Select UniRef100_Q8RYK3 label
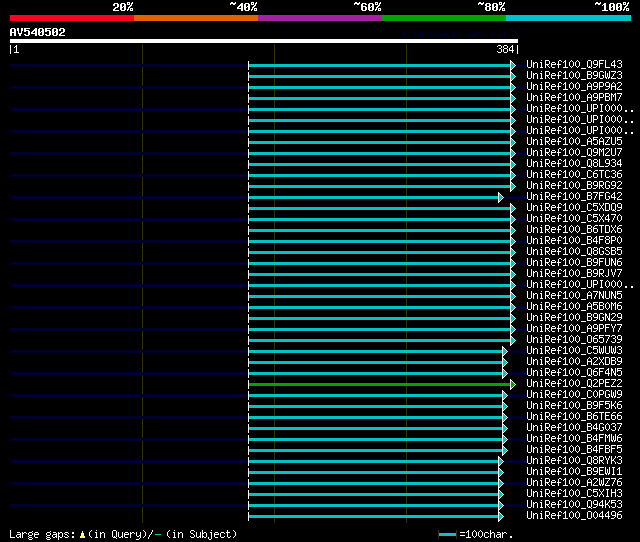Screen dimensions: 640x542 (574, 461)
